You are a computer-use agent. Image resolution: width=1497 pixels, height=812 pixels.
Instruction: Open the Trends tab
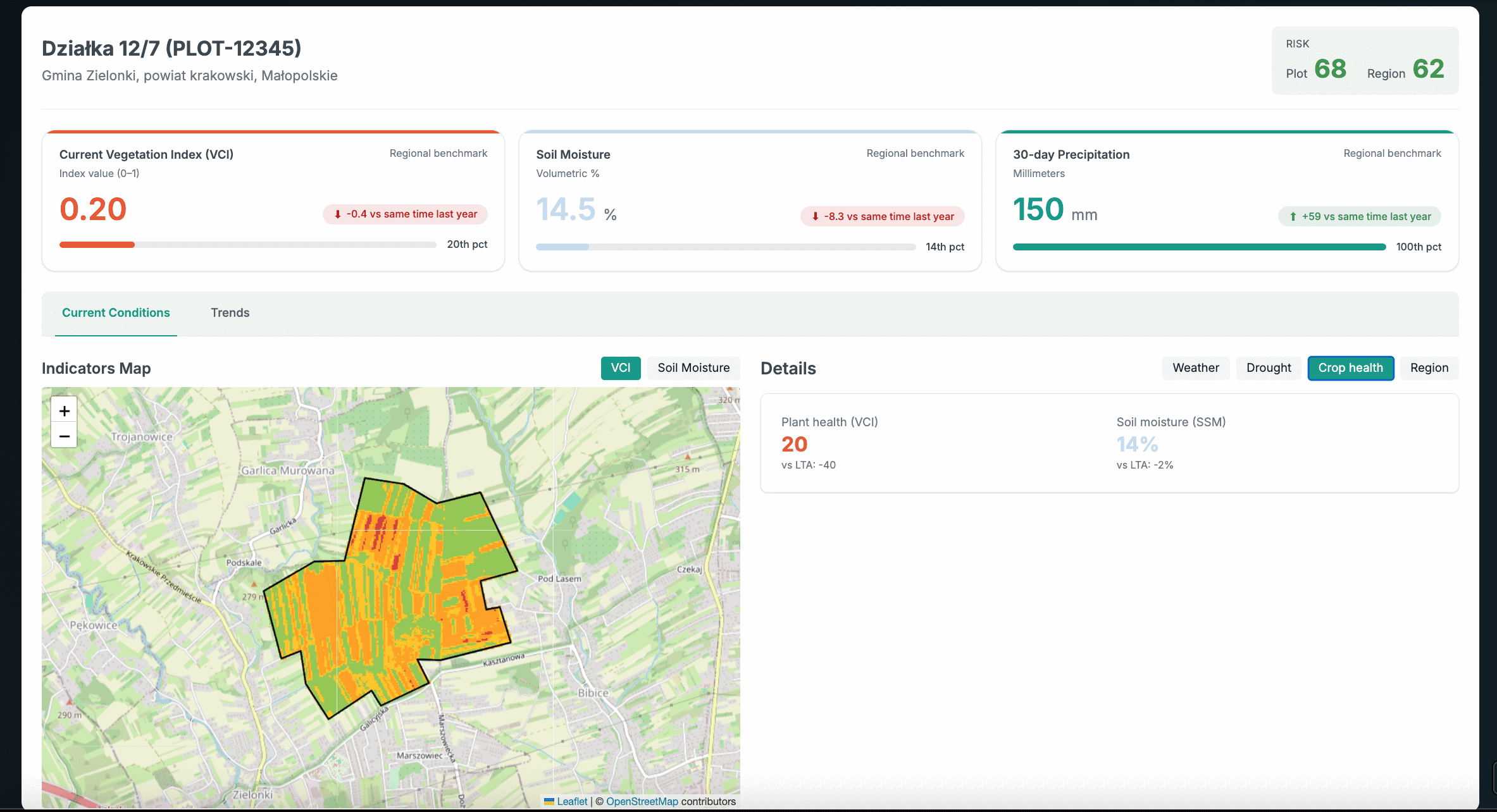tap(230, 313)
